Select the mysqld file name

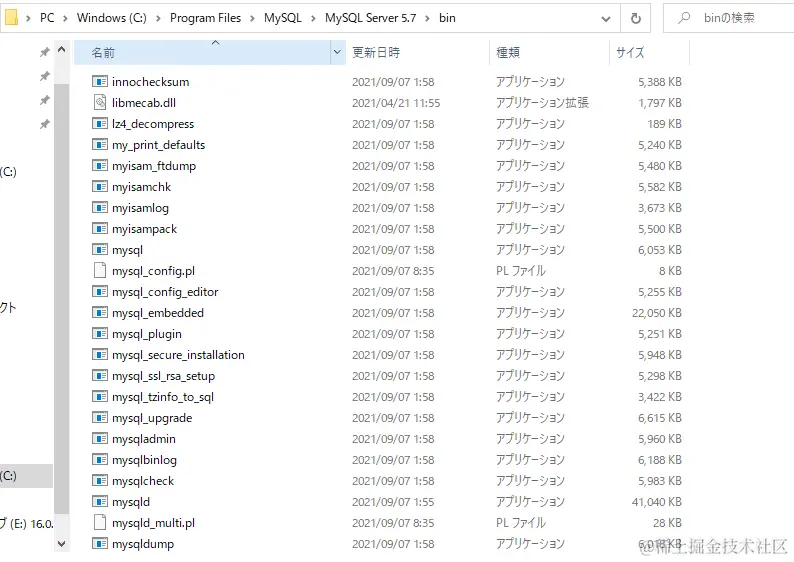click(131, 502)
